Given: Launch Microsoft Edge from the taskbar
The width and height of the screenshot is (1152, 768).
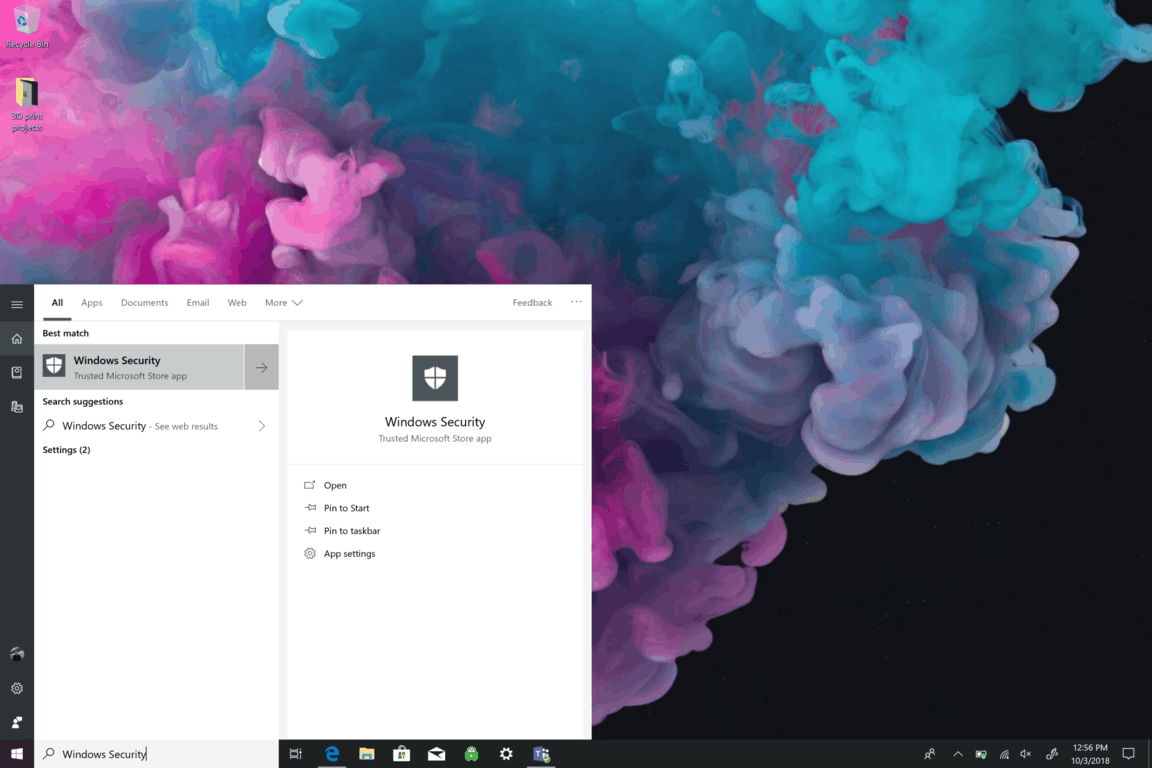Looking at the screenshot, I should click(x=332, y=754).
